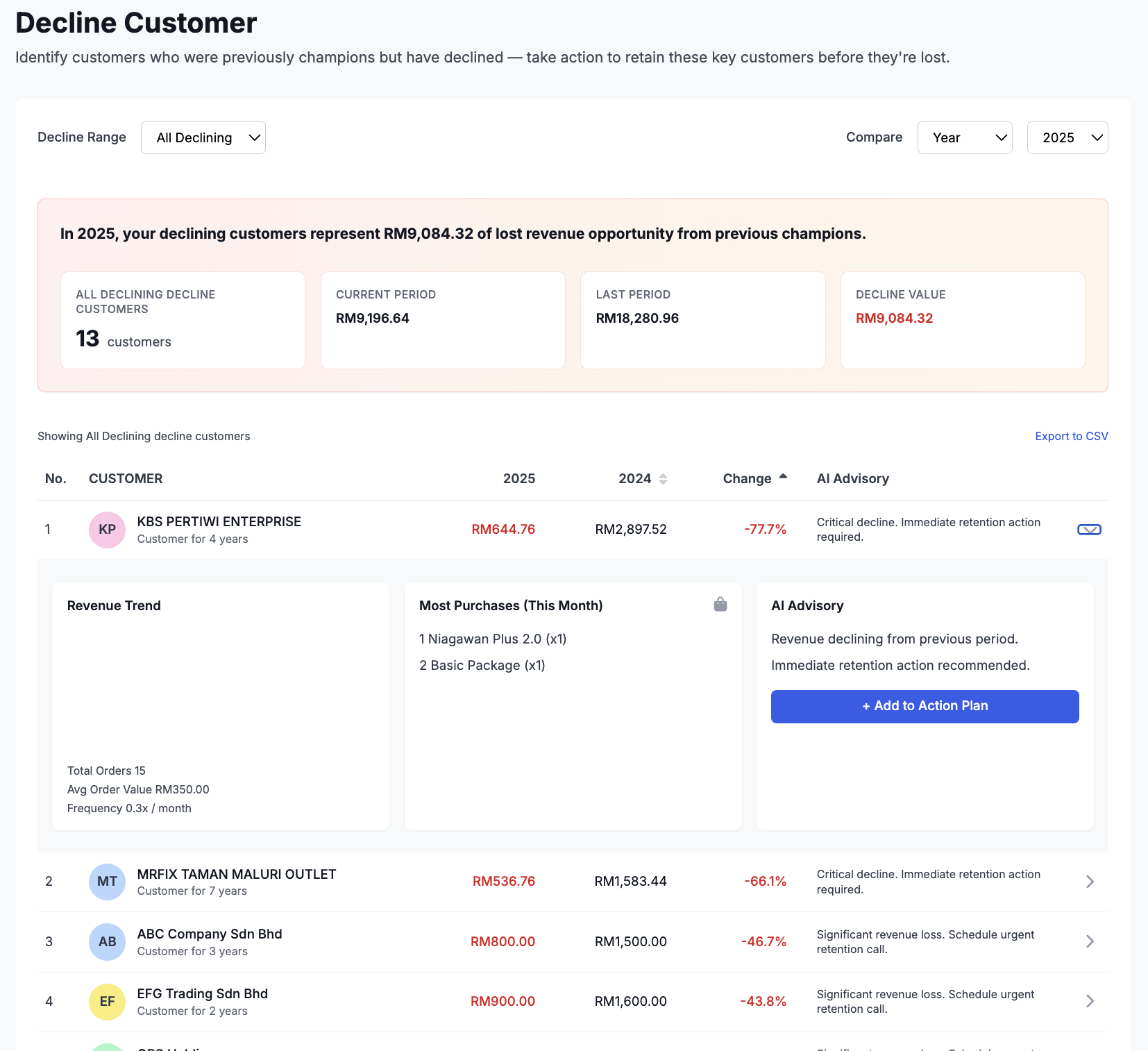Expand details for MRFIX TAMAN MALURI OUTLET

coord(1089,882)
